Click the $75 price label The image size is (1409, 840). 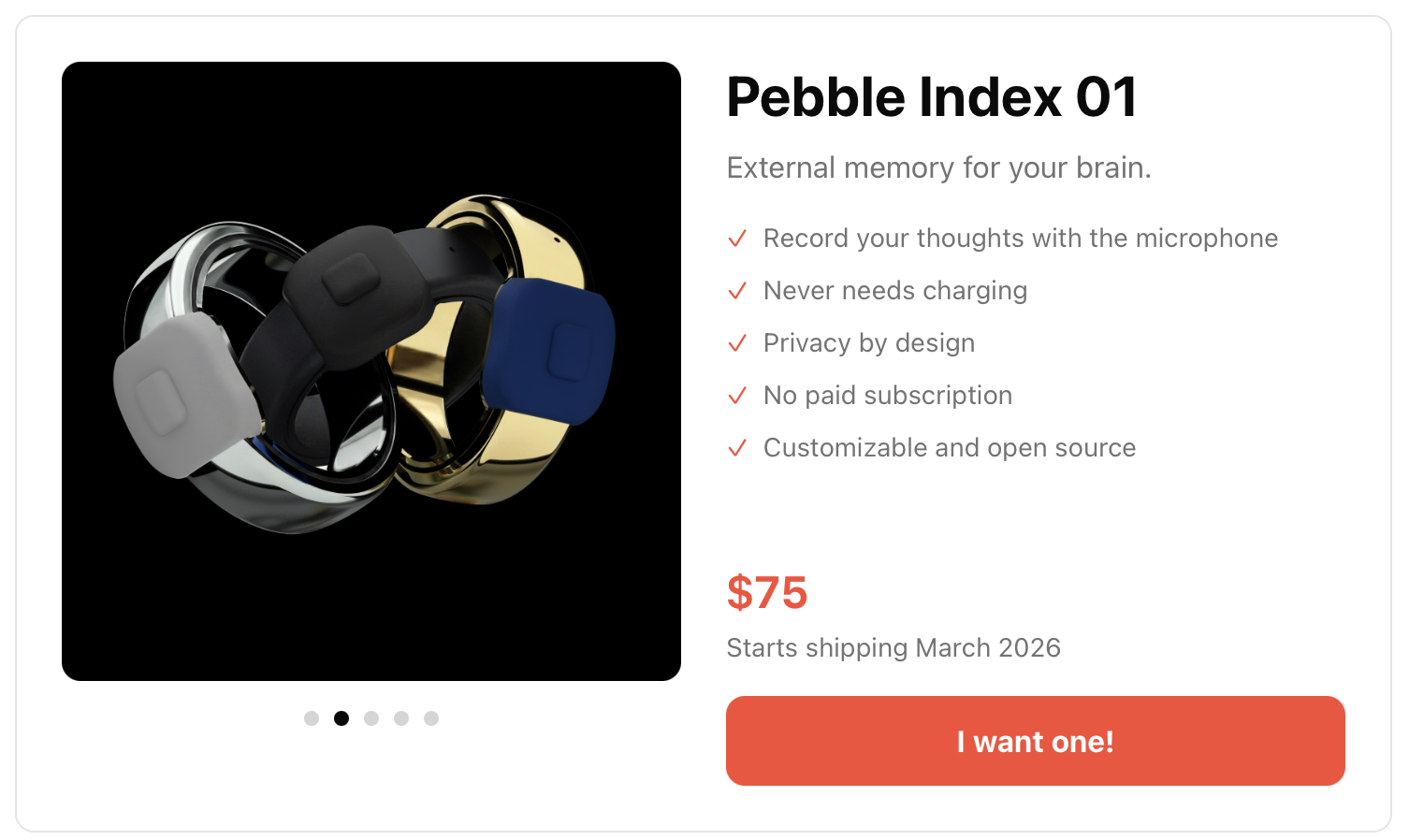coord(767,593)
